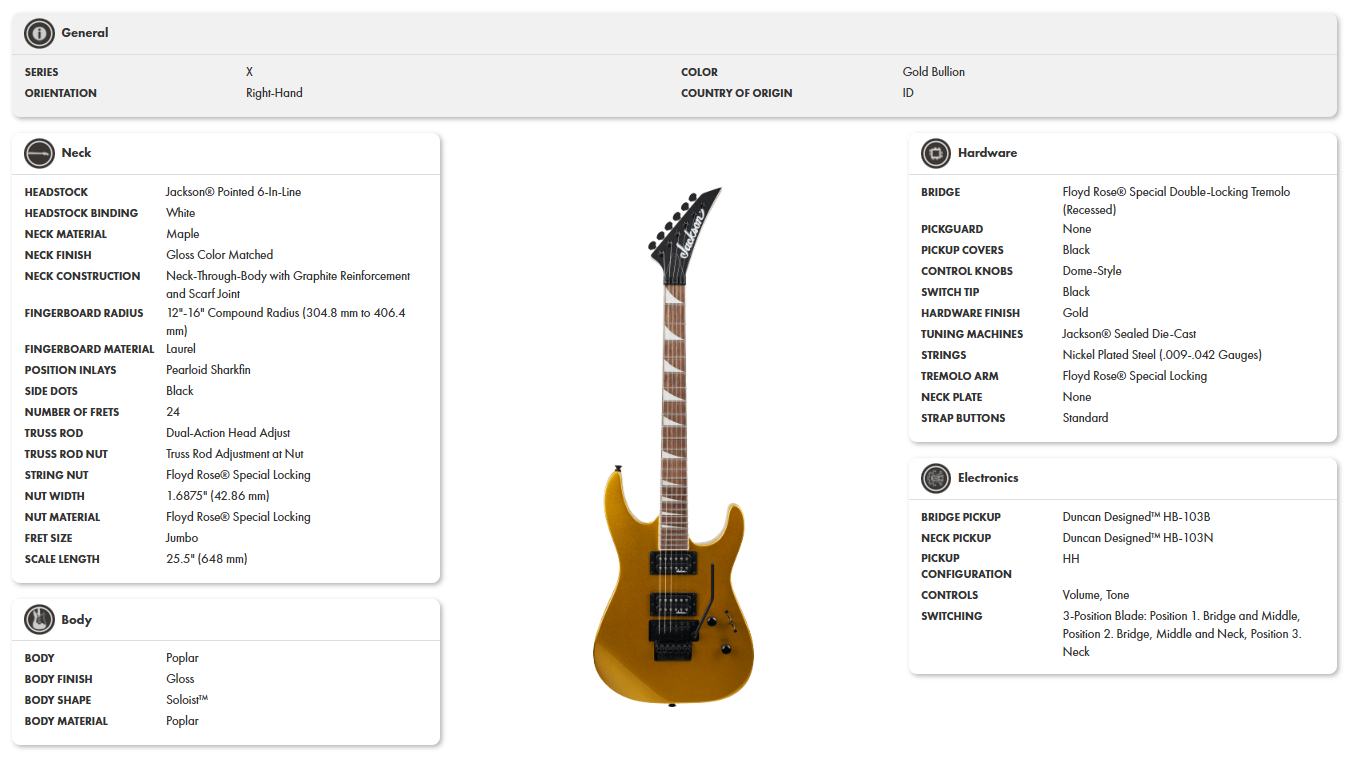
Task: Click the Gold Bullion color value
Action: [x=934, y=72]
